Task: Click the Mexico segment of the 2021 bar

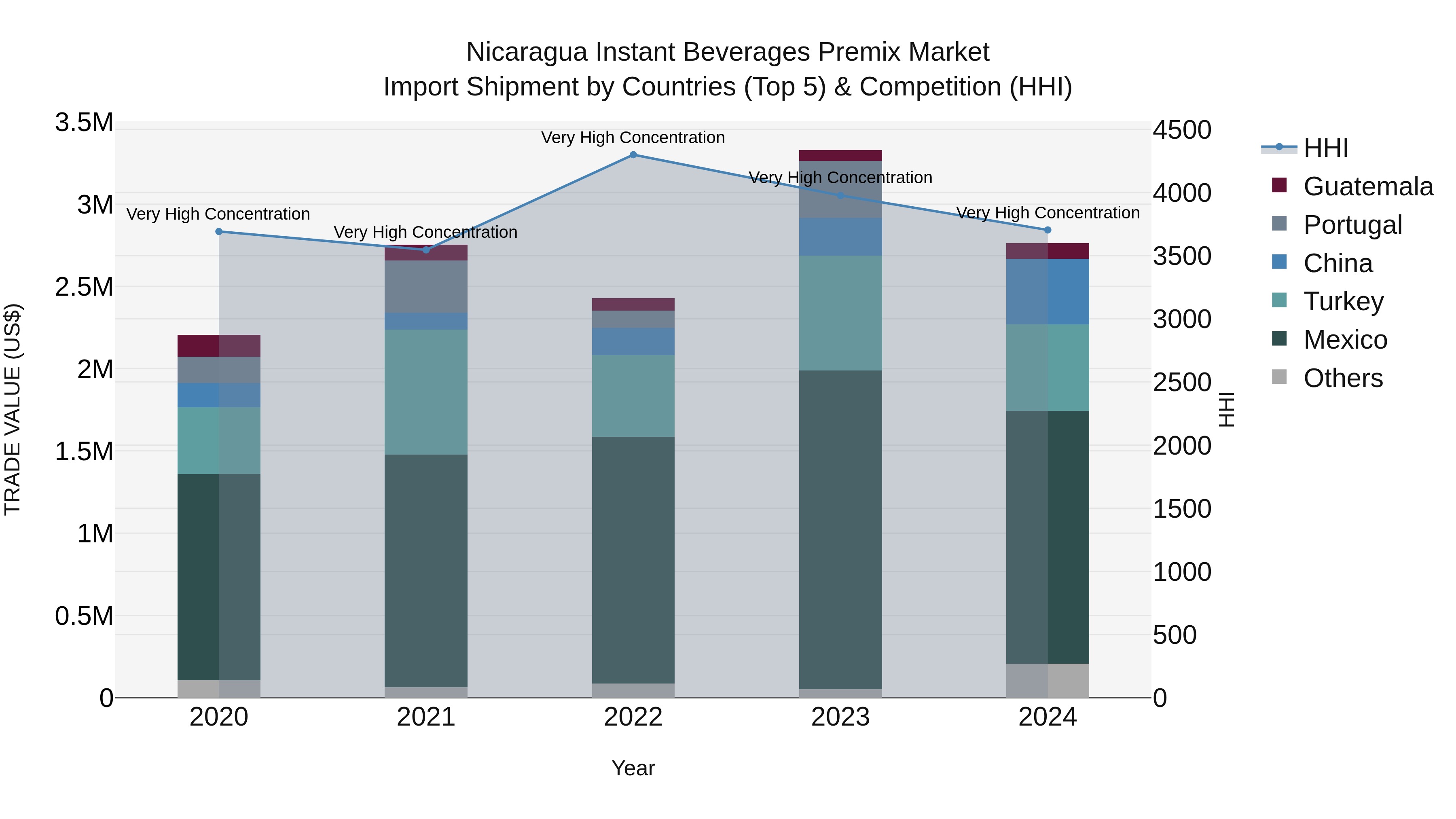Action: (426, 571)
